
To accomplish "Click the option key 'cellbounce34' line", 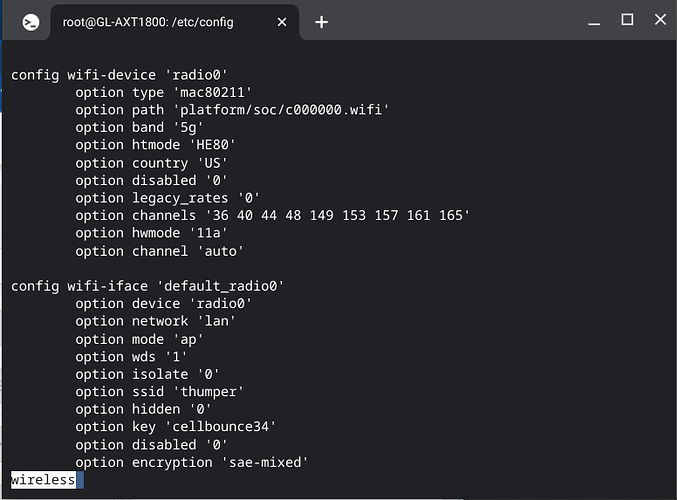I will [176, 427].
